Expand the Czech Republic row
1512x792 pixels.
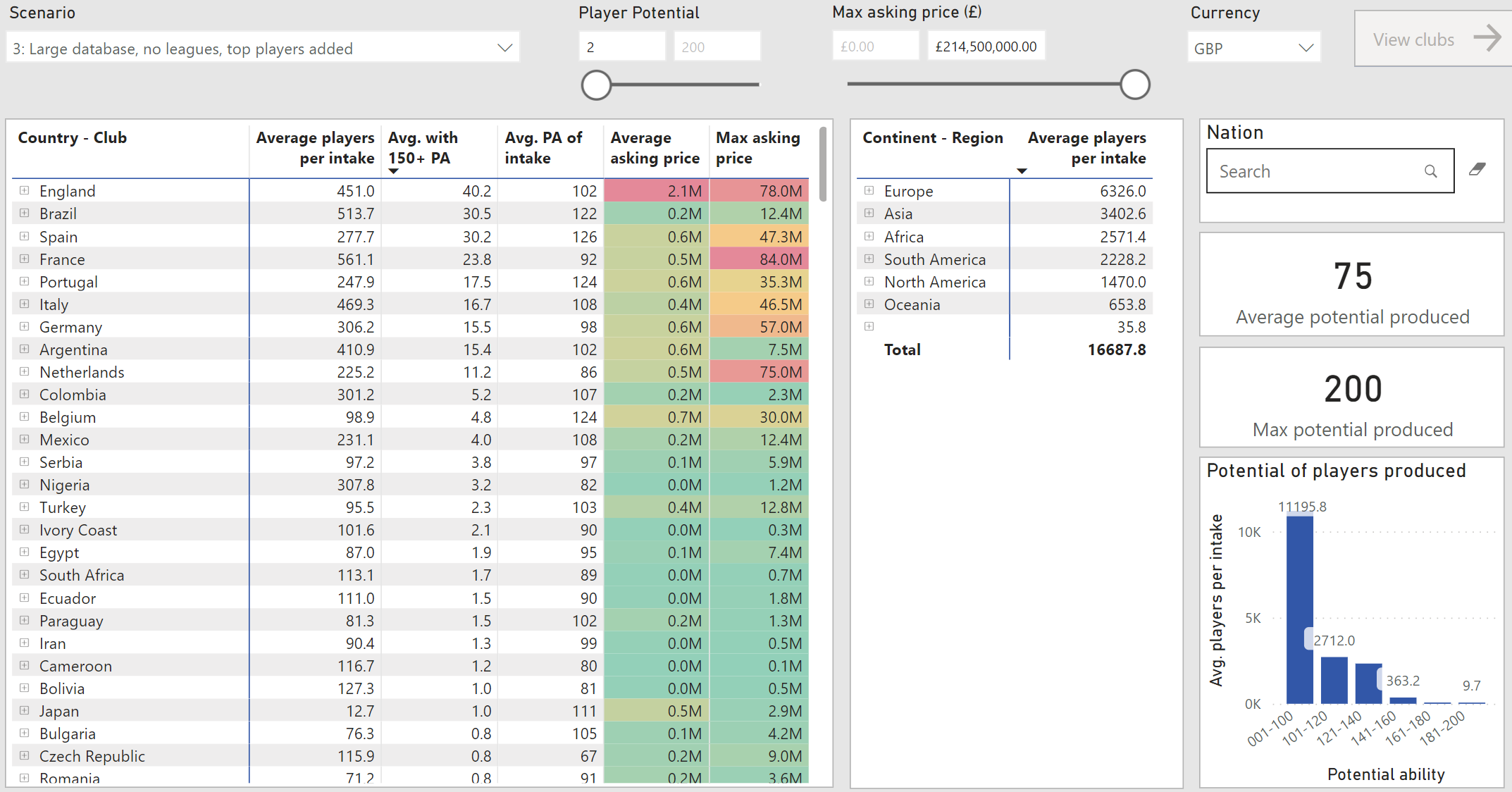coord(25,755)
